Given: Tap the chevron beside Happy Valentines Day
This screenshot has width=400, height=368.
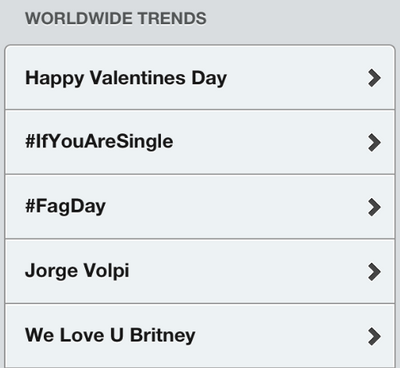Looking at the screenshot, I should pos(374,78).
